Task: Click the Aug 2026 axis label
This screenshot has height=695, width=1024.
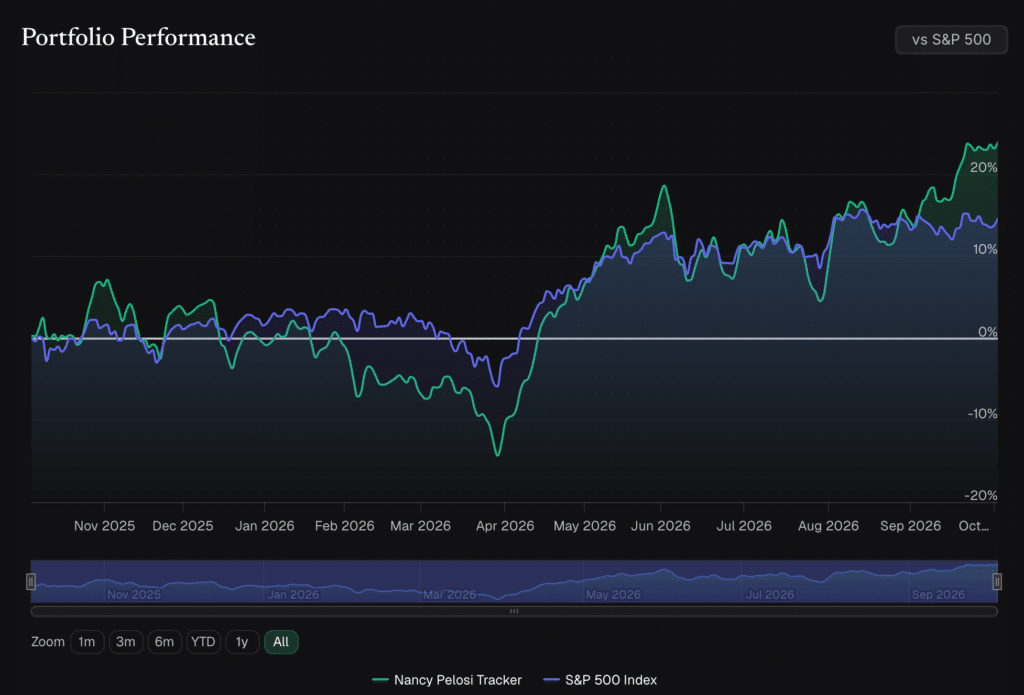Action: click(x=828, y=526)
